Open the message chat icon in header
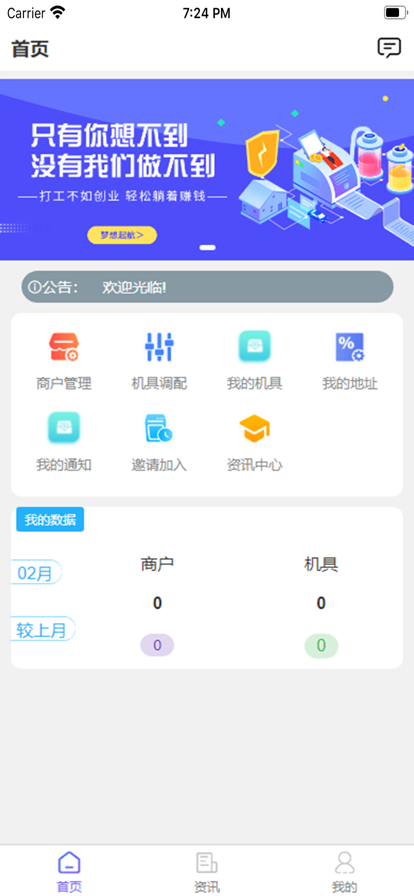Screen dimensions: 414x896 389,48
